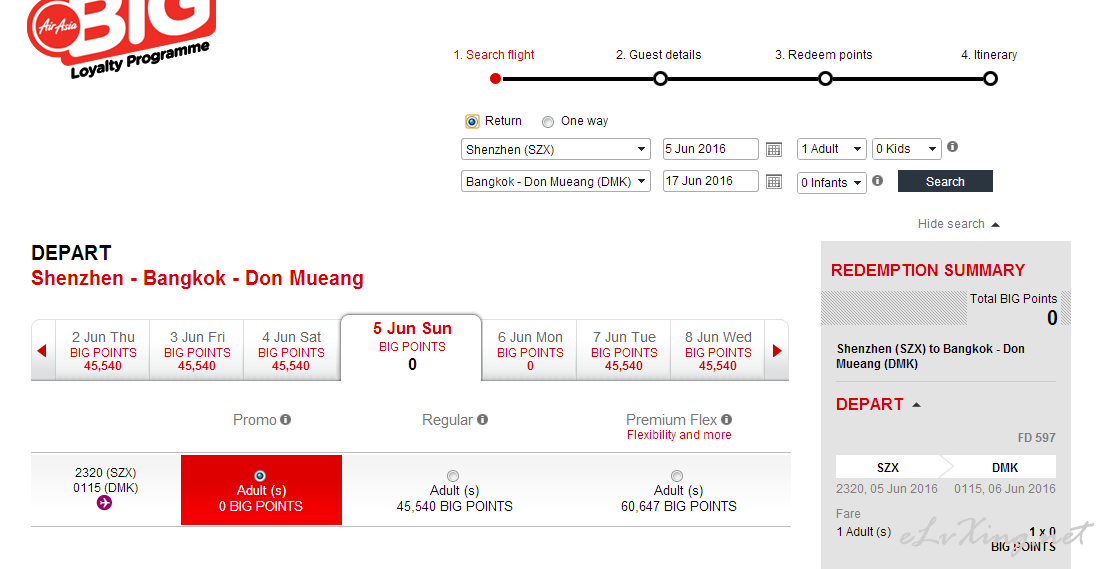Open the 0 Kids dropdown
Image resolution: width=1104 pixels, height=569 pixels.
click(906, 149)
